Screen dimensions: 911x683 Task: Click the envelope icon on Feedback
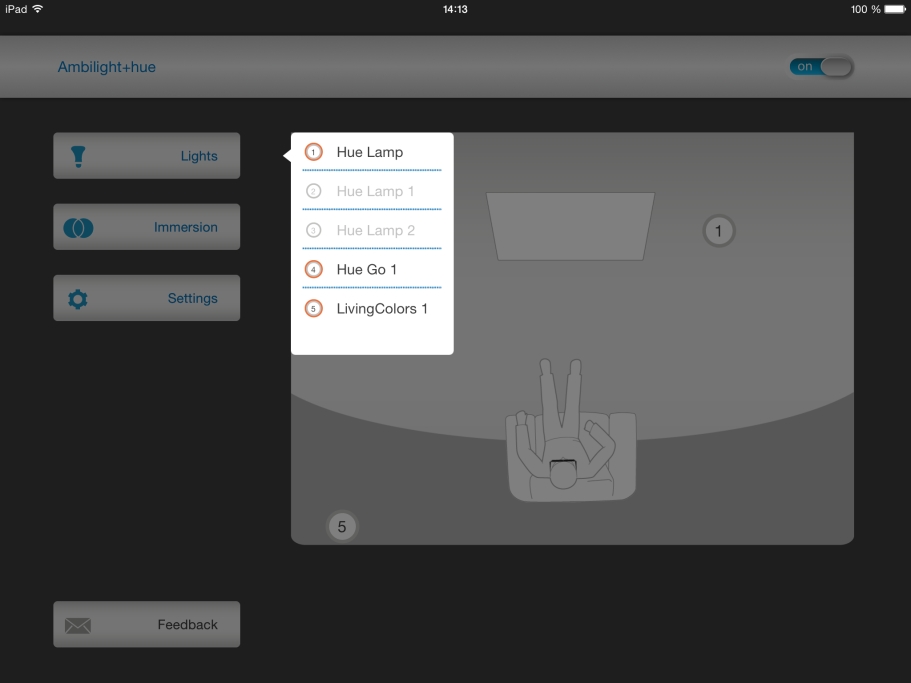click(x=78, y=625)
